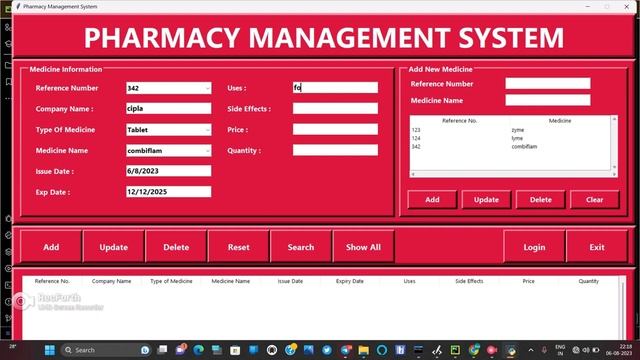
Task: Click the Side Effects input field
Action: click(x=336, y=109)
